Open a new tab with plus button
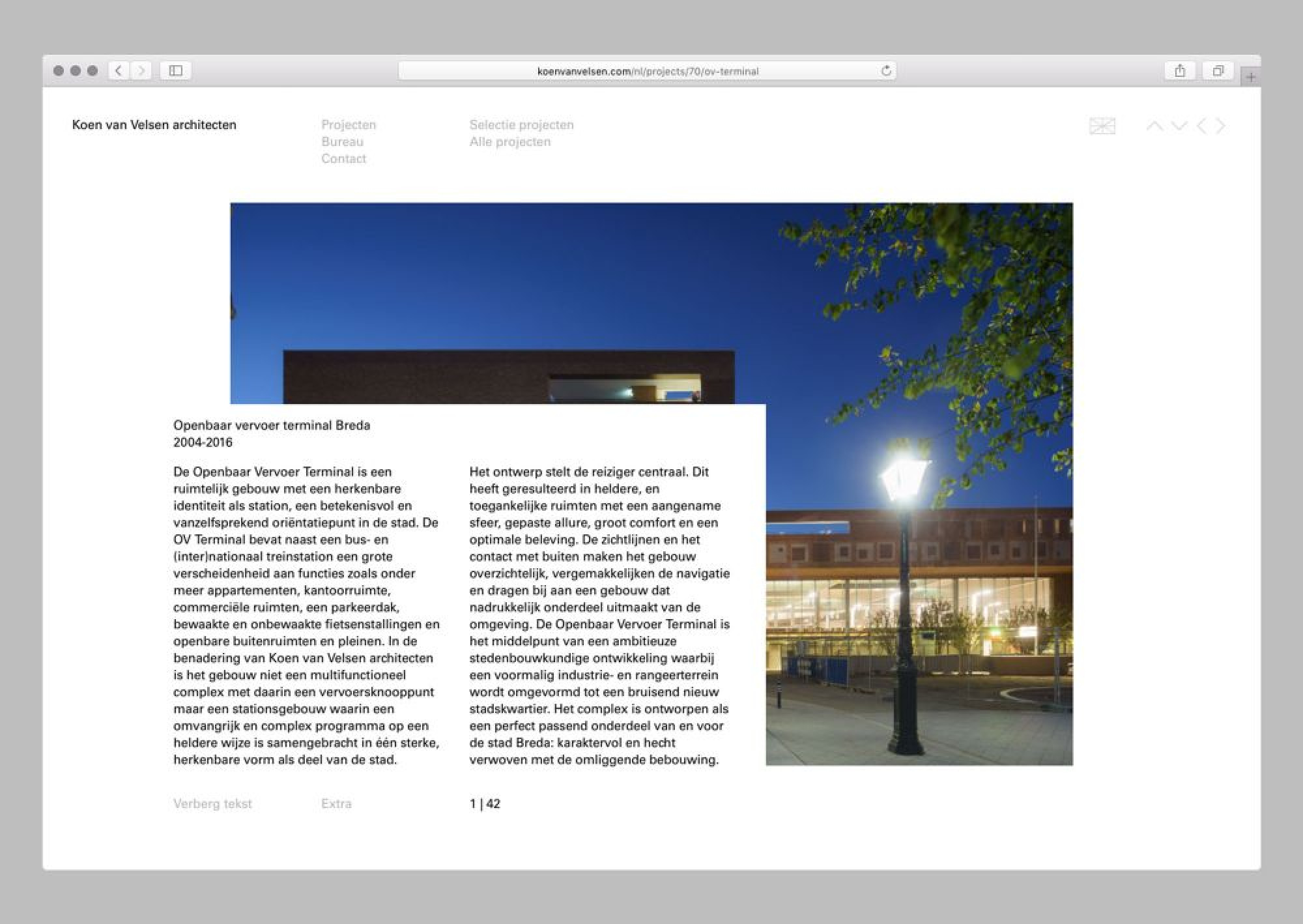The width and height of the screenshot is (1303, 924). click(1250, 77)
